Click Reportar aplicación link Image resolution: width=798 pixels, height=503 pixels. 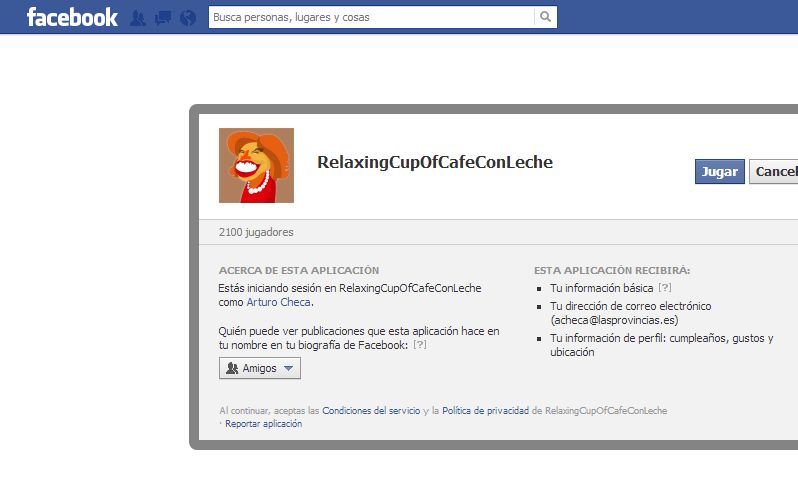click(264, 424)
